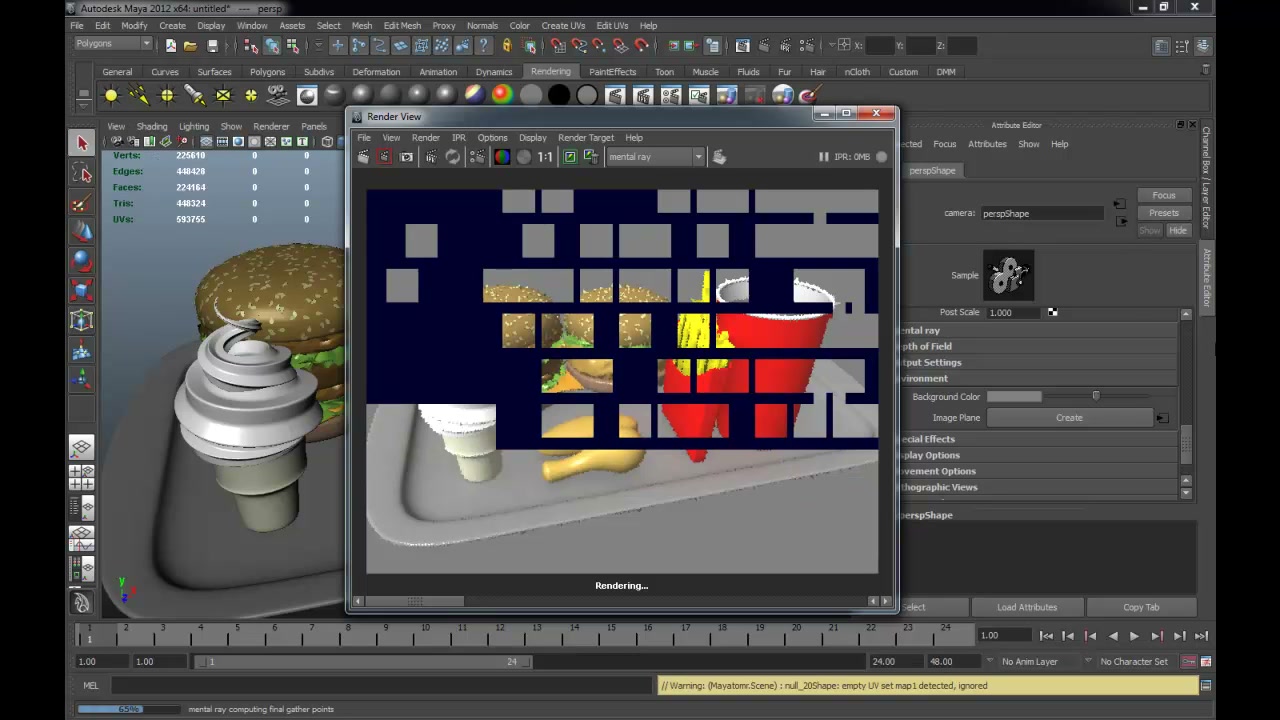Open Render menu in Render View
Viewport: 1280px width, 720px height.
pos(425,138)
